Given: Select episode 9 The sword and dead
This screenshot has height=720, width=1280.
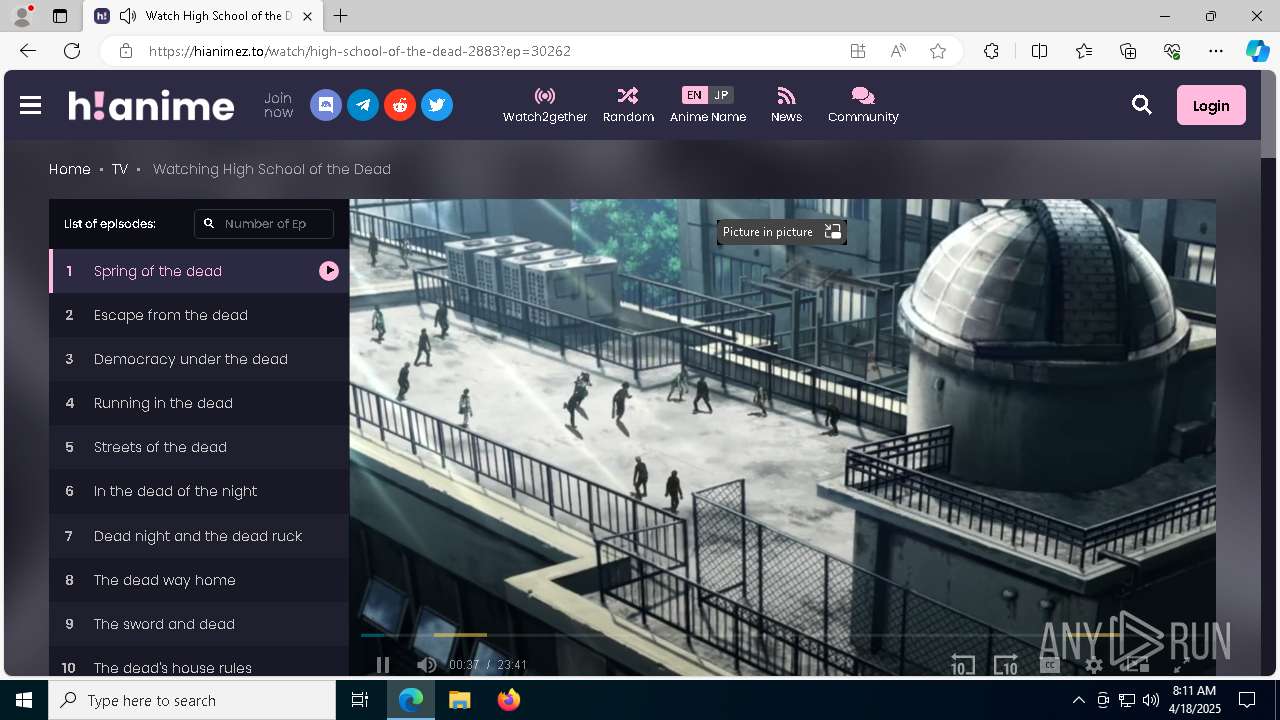Looking at the screenshot, I should click(x=199, y=624).
